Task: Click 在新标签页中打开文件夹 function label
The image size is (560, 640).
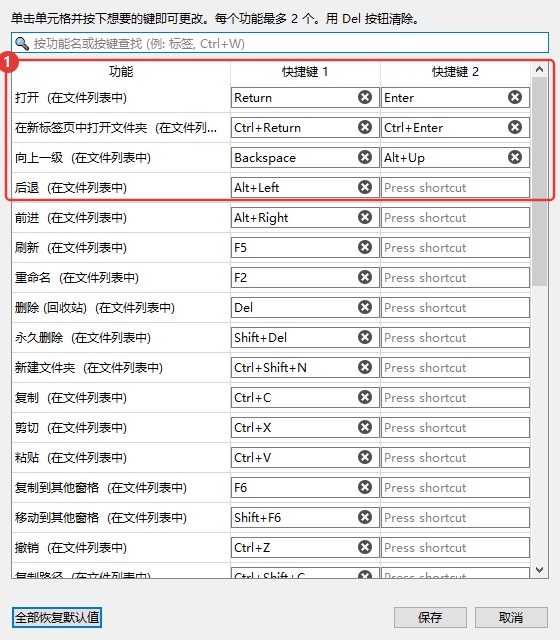Action: (116, 128)
